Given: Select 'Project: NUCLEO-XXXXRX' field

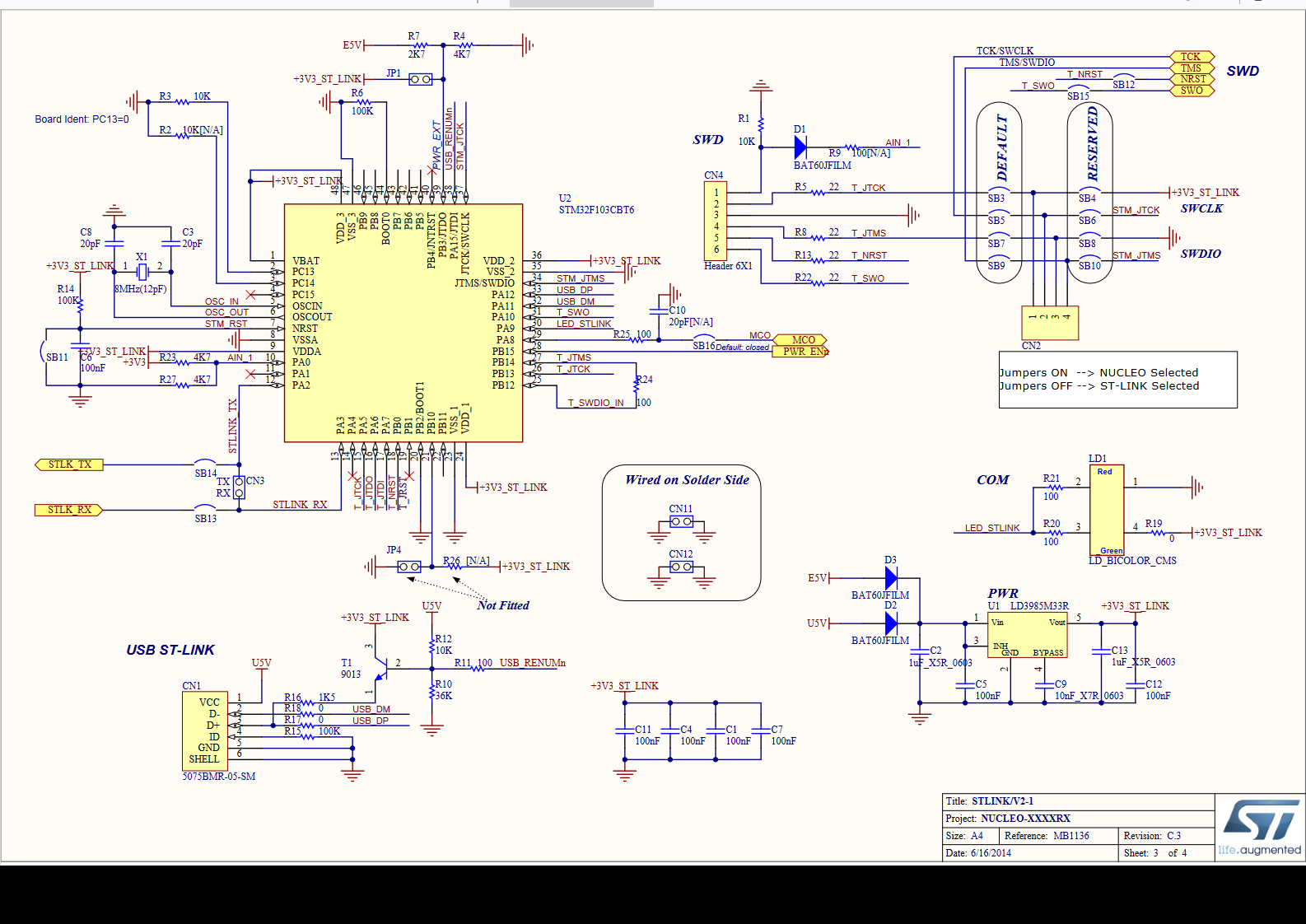Looking at the screenshot, I should [1008, 819].
